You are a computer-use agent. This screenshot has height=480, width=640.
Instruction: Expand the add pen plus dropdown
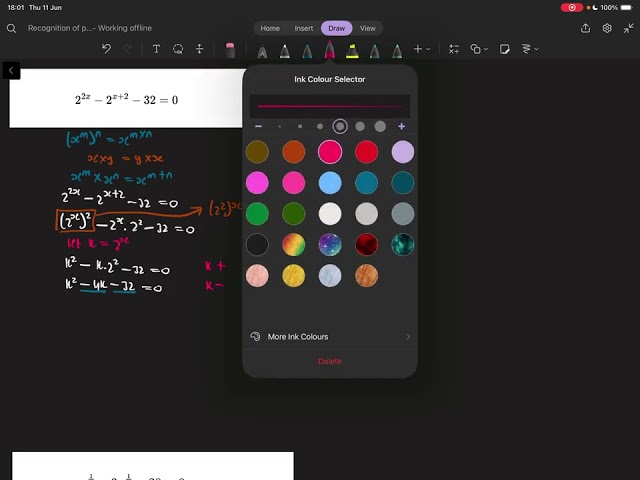[x=422, y=49]
